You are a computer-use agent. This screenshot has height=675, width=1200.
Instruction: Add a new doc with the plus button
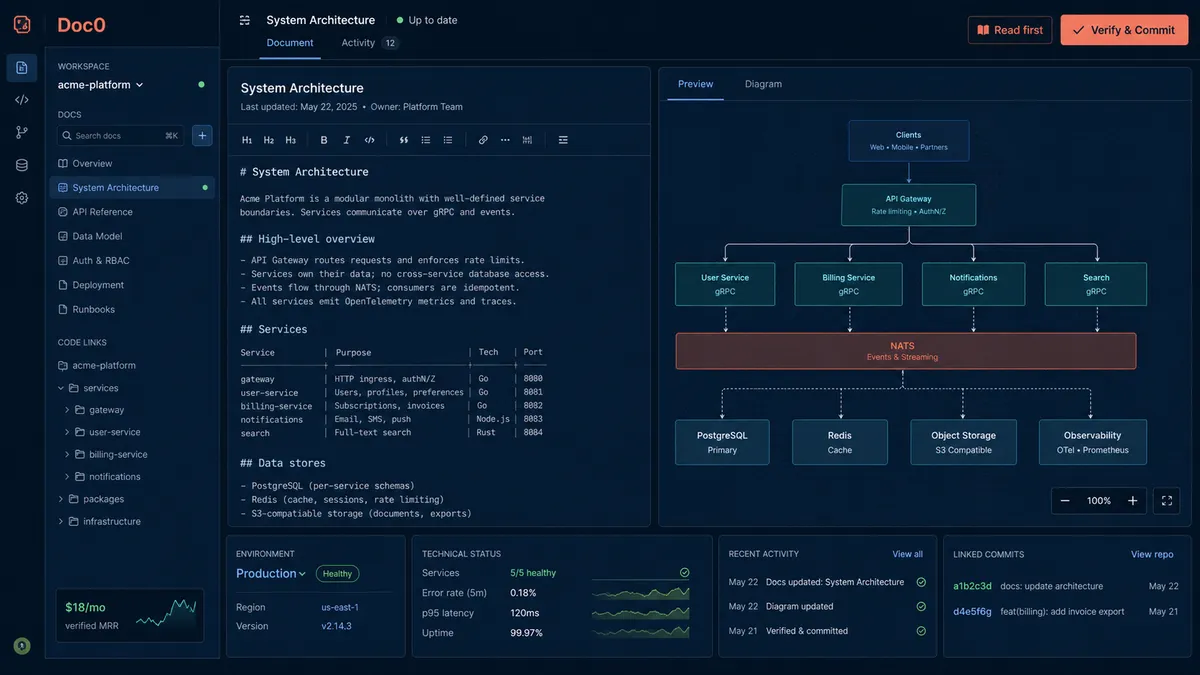pyautogui.click(x=202, y=135)
